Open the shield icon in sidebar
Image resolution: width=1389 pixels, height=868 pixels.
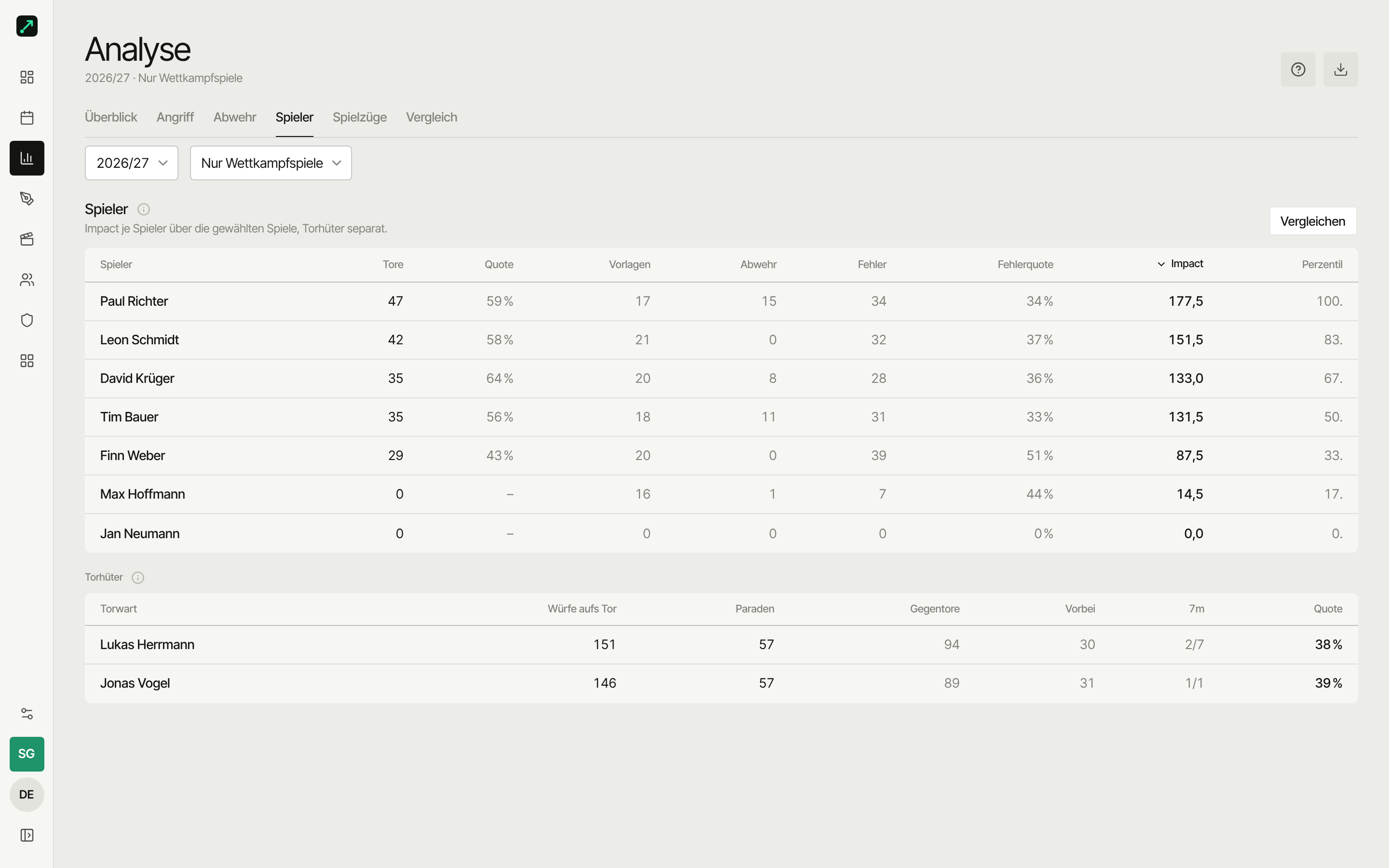(x=27, y=320)
